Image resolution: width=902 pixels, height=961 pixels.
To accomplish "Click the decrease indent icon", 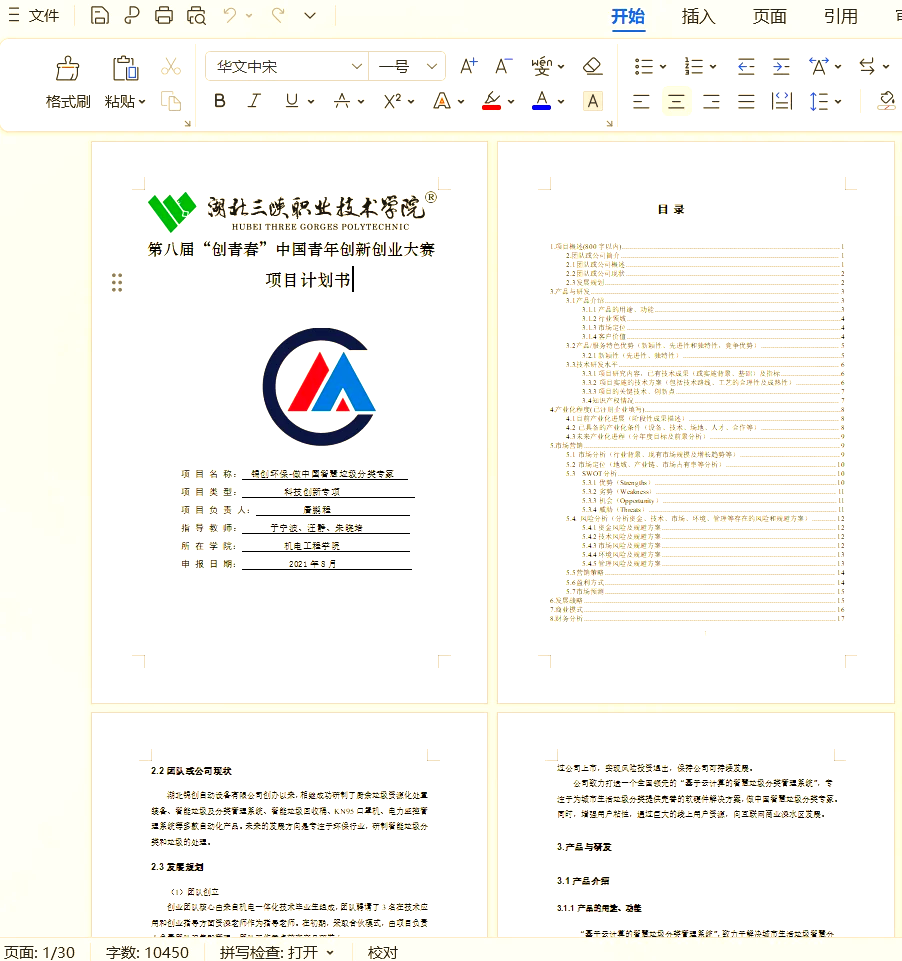I will 746,66.
